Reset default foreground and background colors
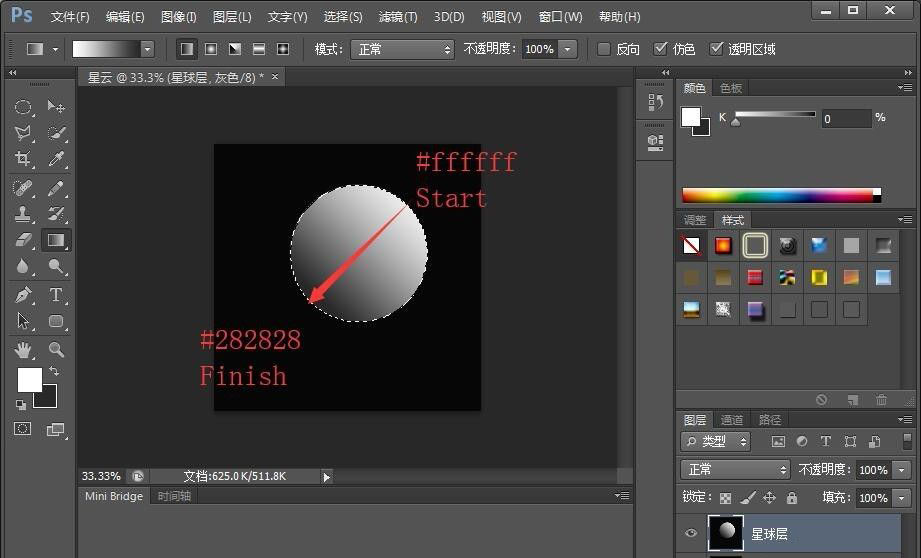This screenshot has width=921, height=558. 21,404
